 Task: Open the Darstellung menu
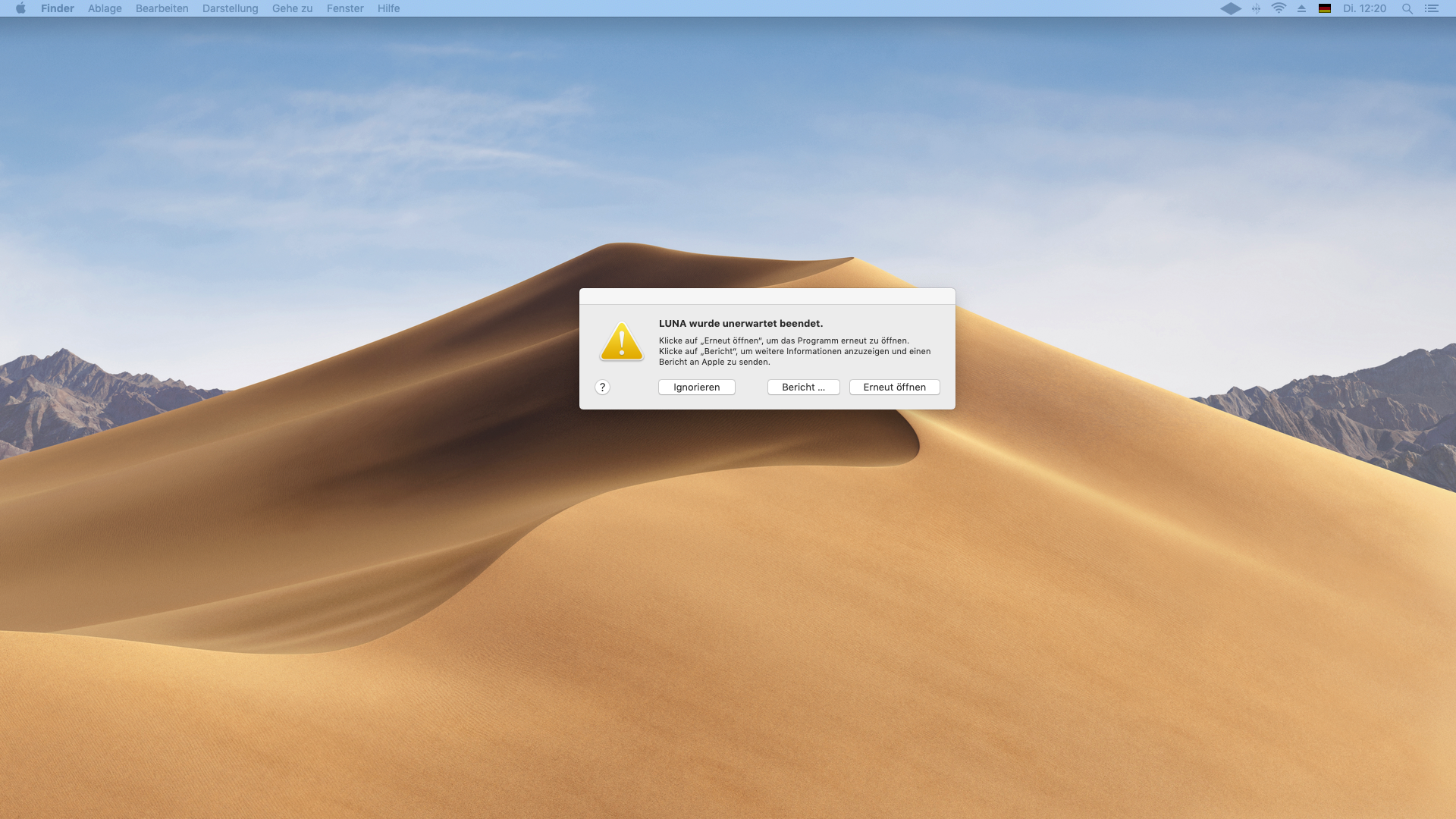pyautogui.click(x=230, y=8)
